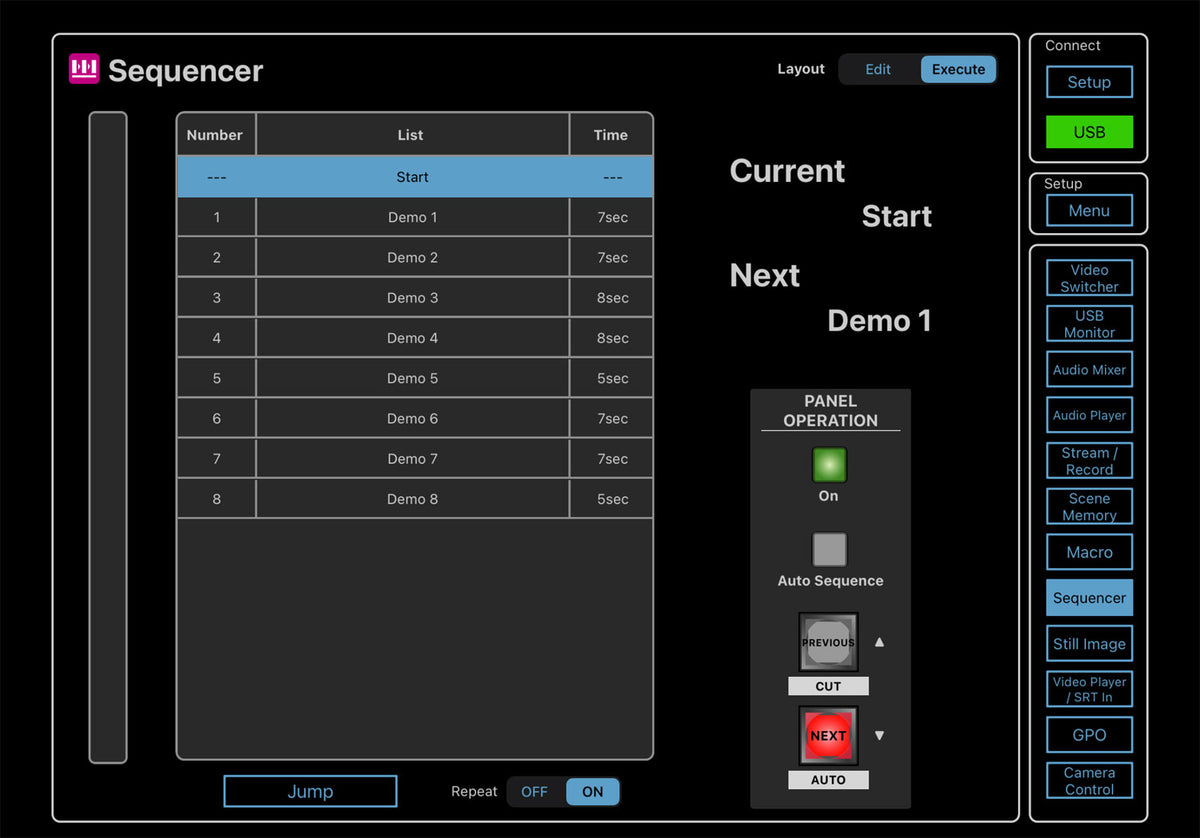Open the Setup Menu
The width and height of the screenshot is (1200, 838).
[1089, 211]
